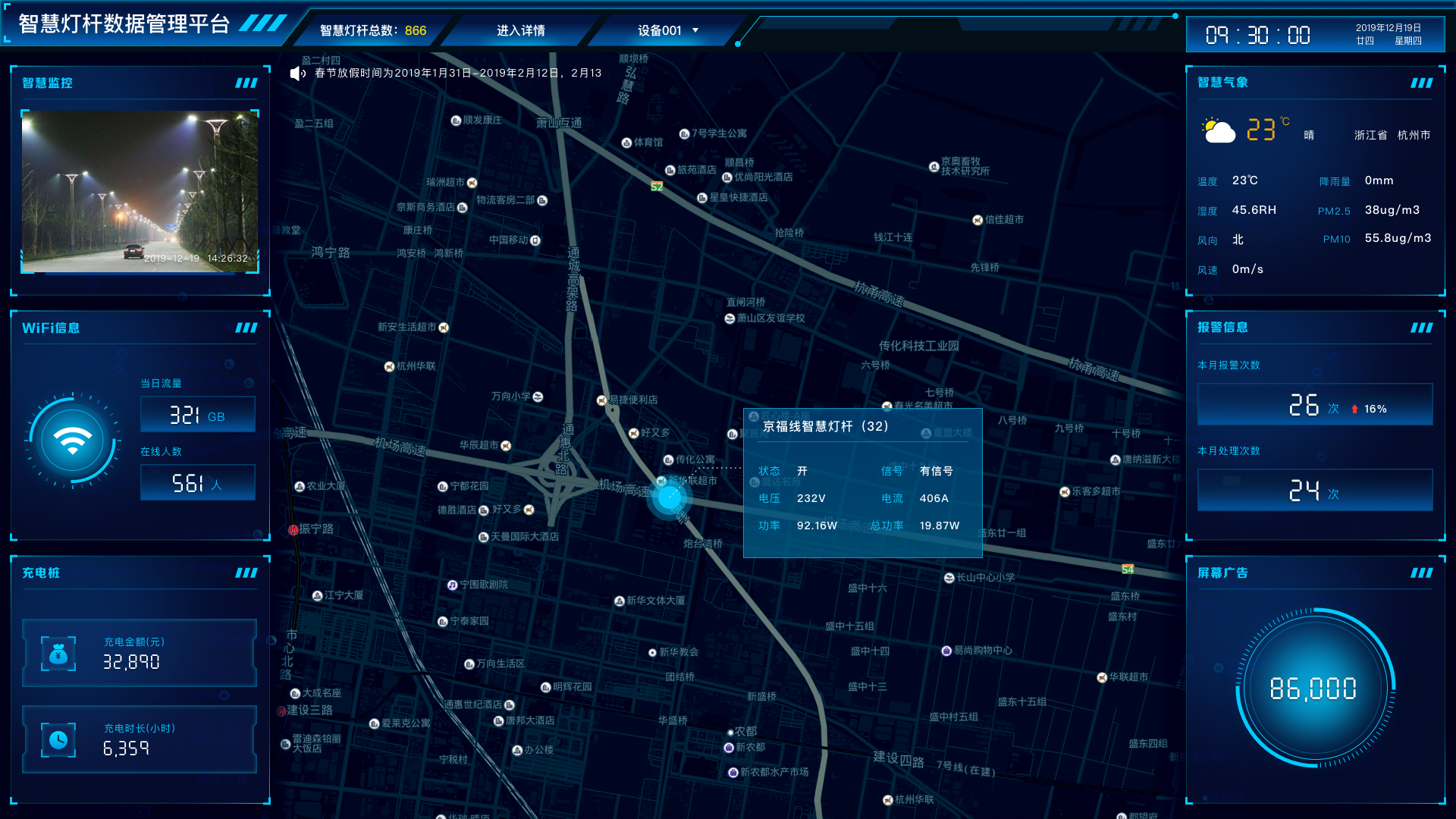
Task: Click the glowing lamp post map marker
Action: 669,498
